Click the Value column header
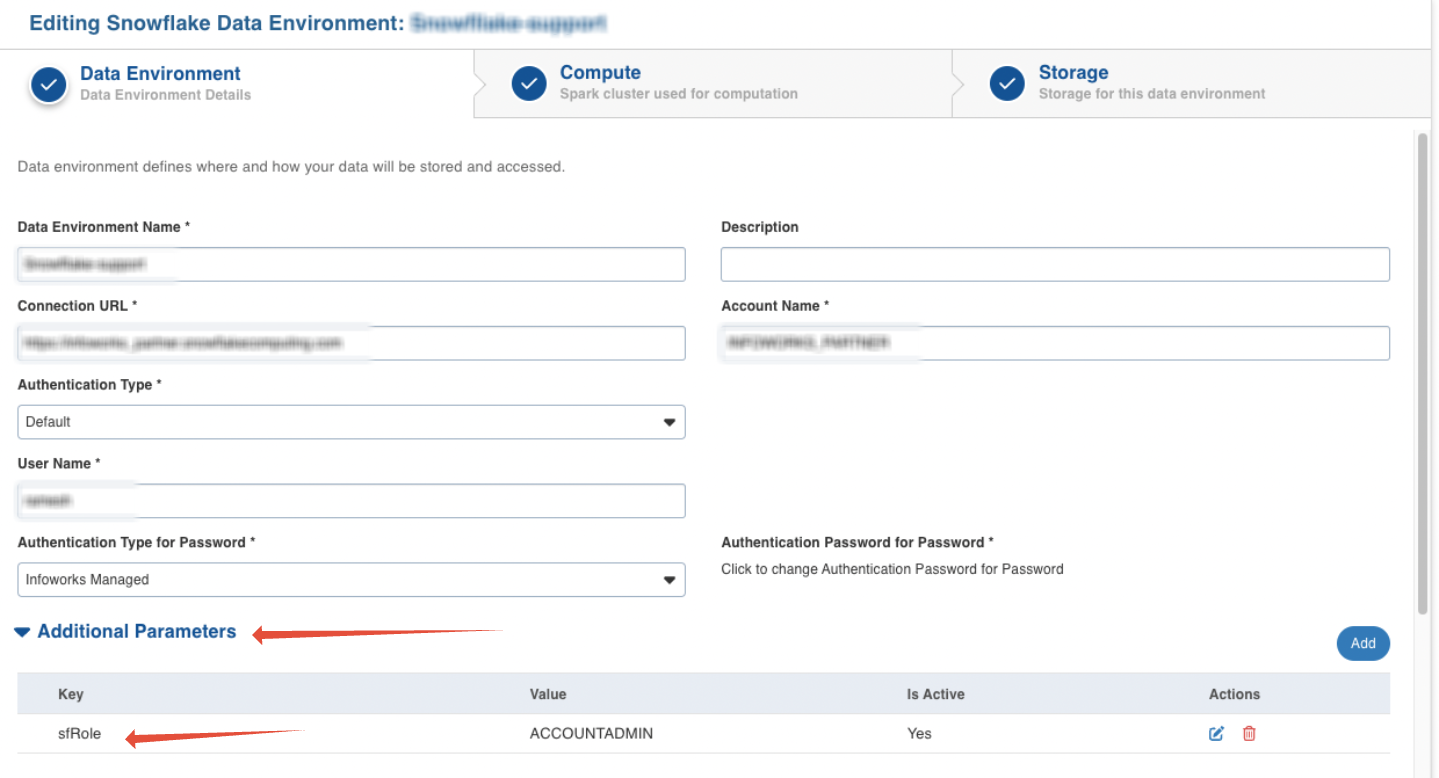Image resolution: width=1439 pixels, height=778 pixels. click(x=548, y=694)
